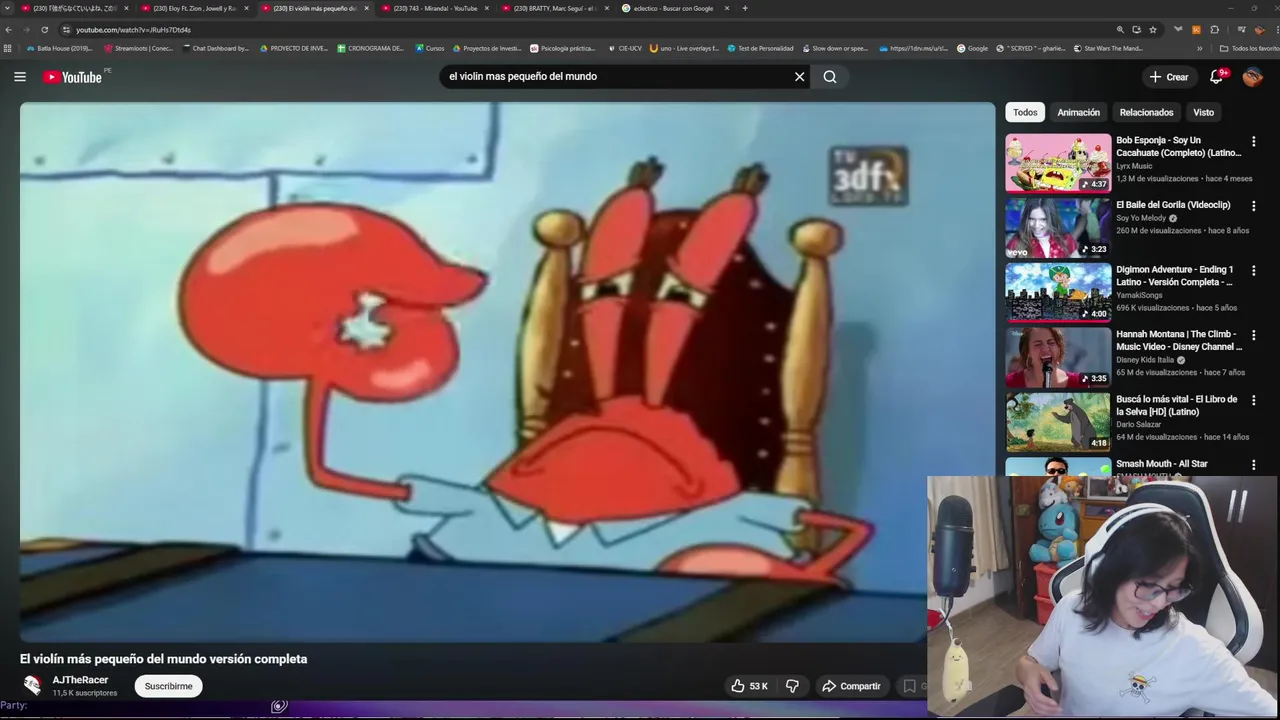1280x720 pixels.
Task: Clear the search box with the X icon
Action: [799, 77]
